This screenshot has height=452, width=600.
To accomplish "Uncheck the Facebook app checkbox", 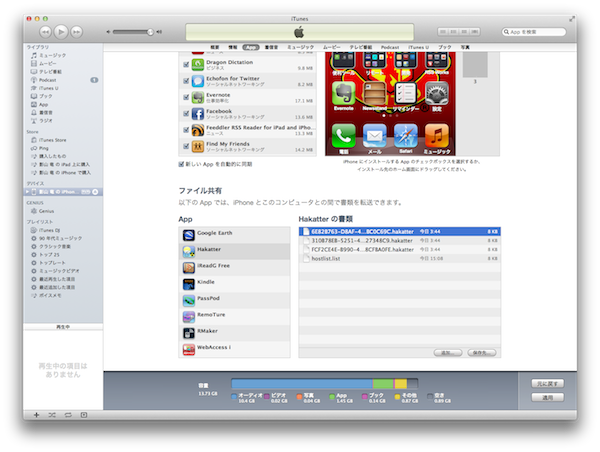I will pyautogui.click(x=186, y=114).
